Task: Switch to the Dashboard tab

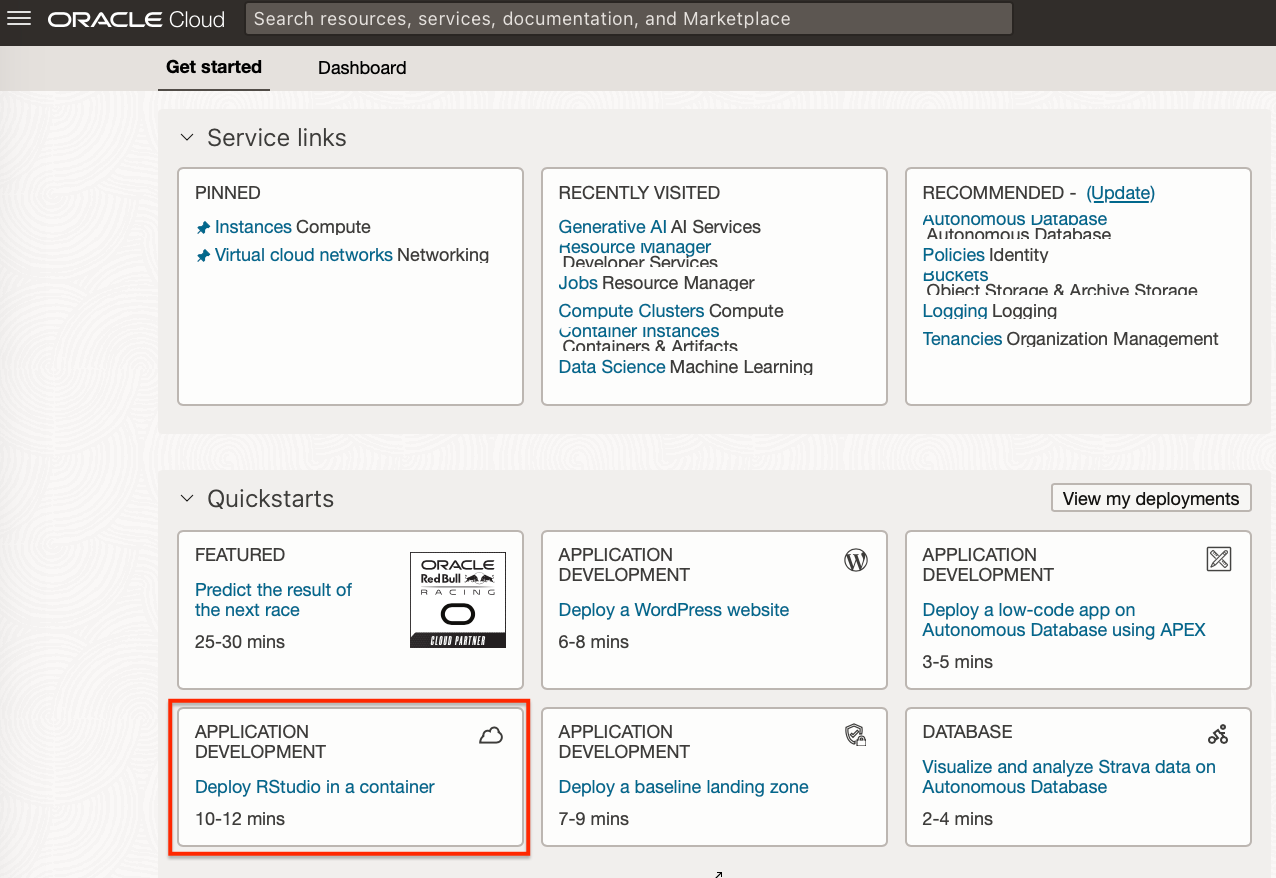Action: [x=362, y=68]
